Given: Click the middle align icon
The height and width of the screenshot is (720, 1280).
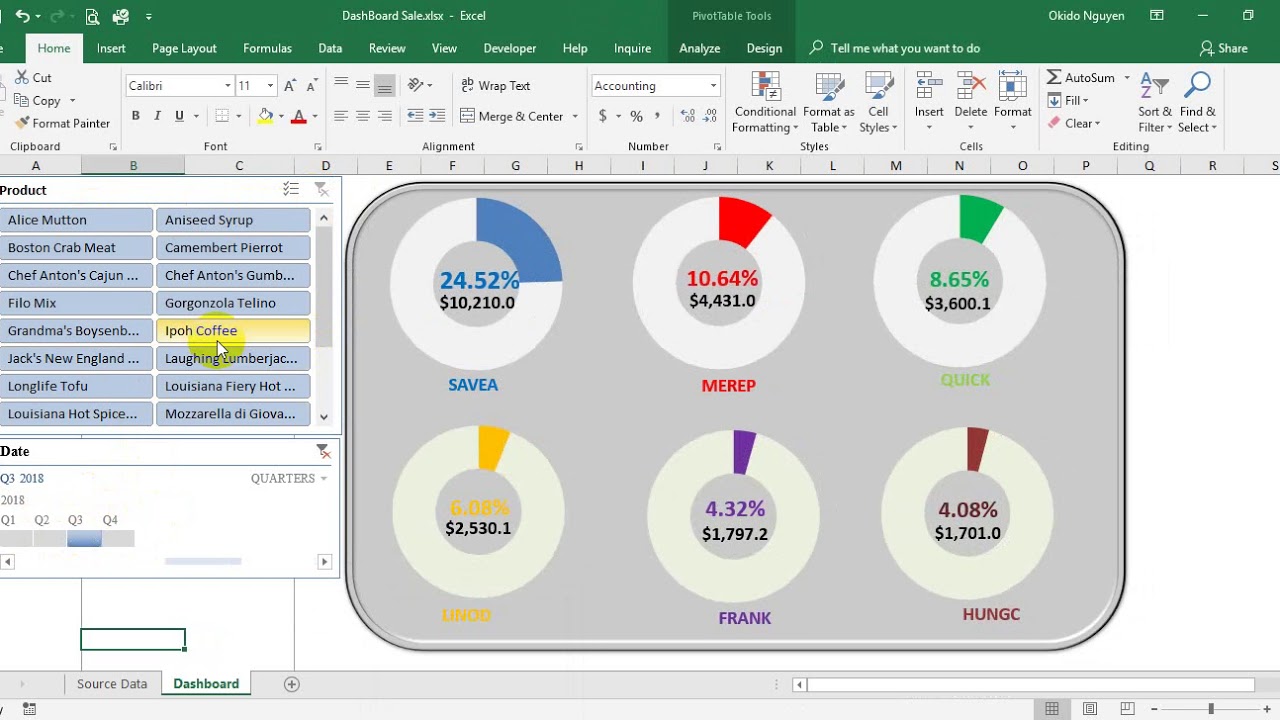Looking at the screenshot, I should click(x=363, y=85).
